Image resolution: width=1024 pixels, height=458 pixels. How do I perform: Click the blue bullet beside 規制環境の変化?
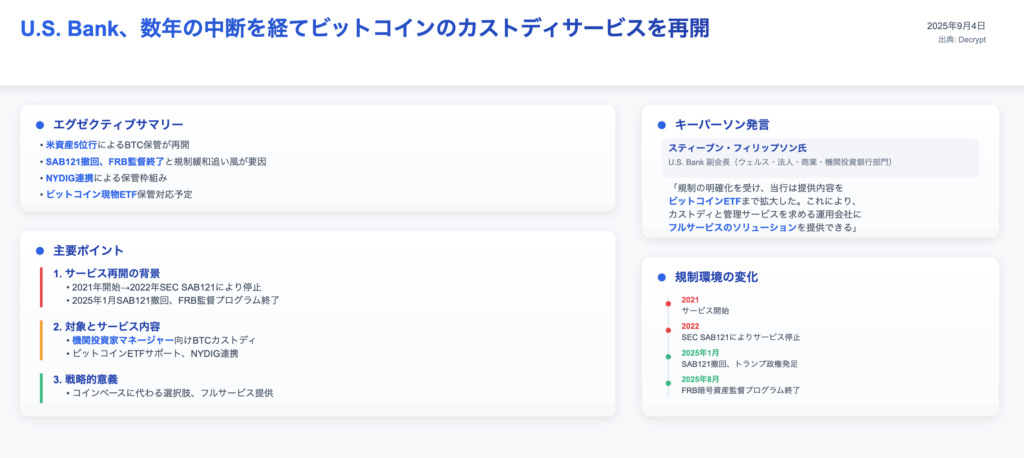pyautogui.click(x=661, y=278)
